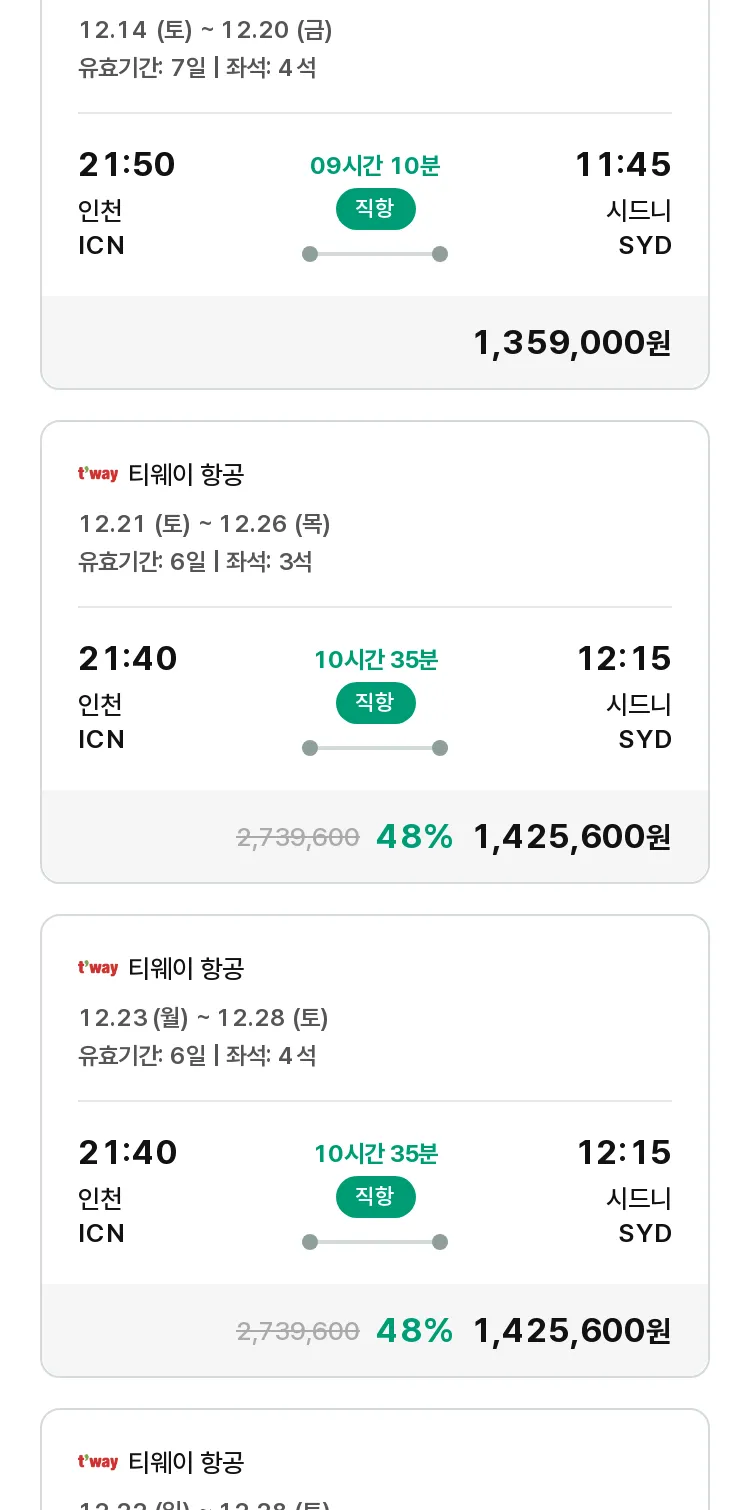Click 11:45 arrival time at 시드니 SYD
The width and height of the screenshot is (750, 1510).
tap(623, 165)
